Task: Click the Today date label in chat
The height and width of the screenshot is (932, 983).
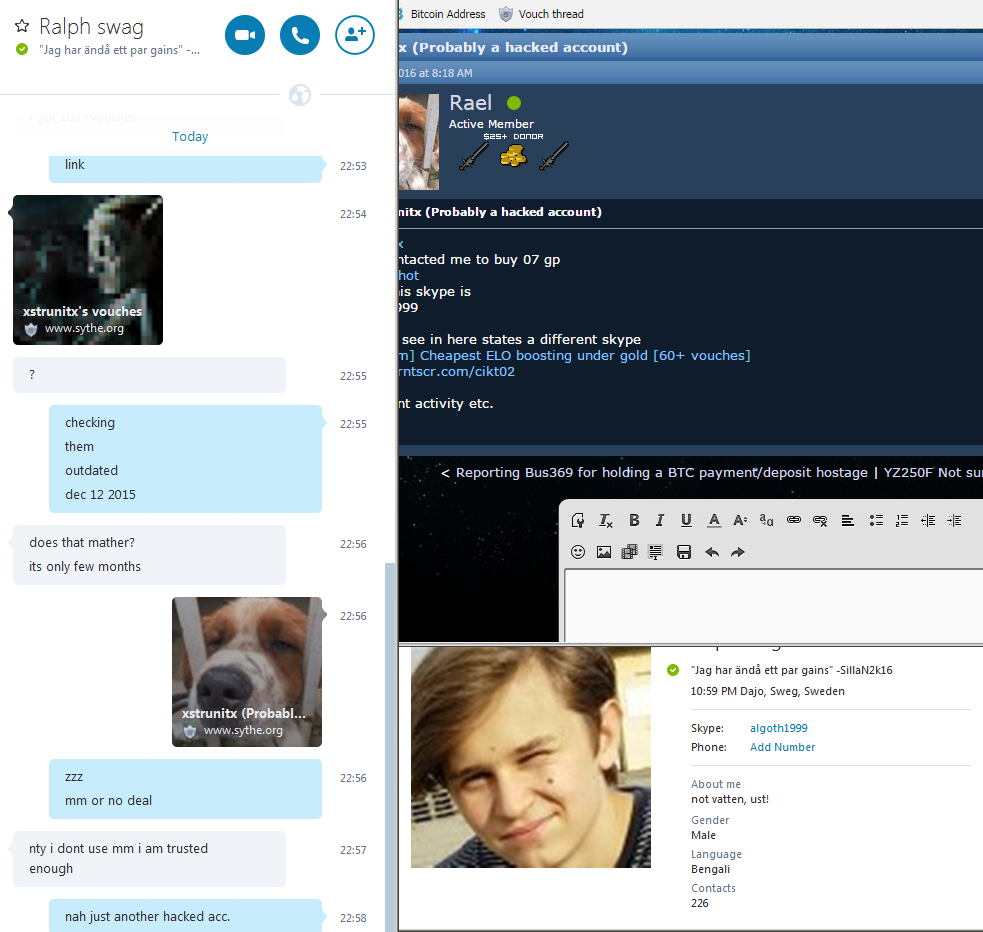Action: coord(190,137)
